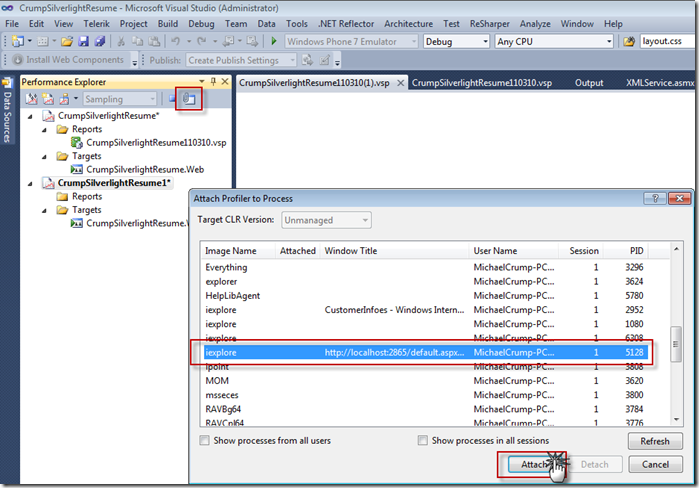Click the process list scroll-down arrow
Image resolution: width=699 pixels, height=488 pixels.
click(676, 420)
